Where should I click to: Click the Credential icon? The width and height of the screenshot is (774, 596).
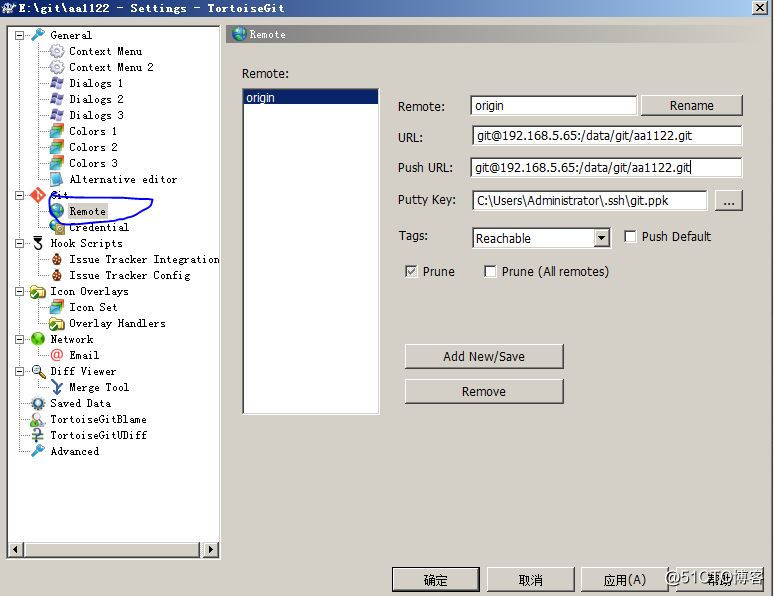[57, 227]
